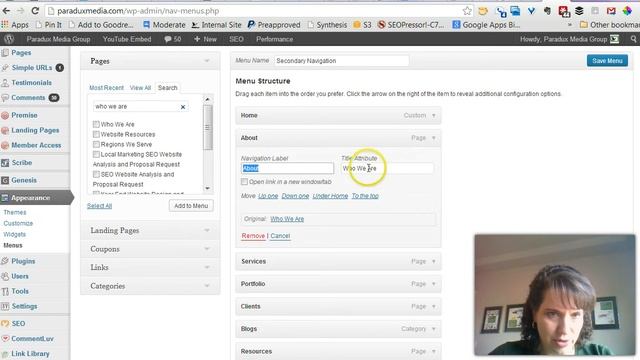Open Settings in the sidebar
The width and height of the screenshot is (640, 360).
coord(24,307)
